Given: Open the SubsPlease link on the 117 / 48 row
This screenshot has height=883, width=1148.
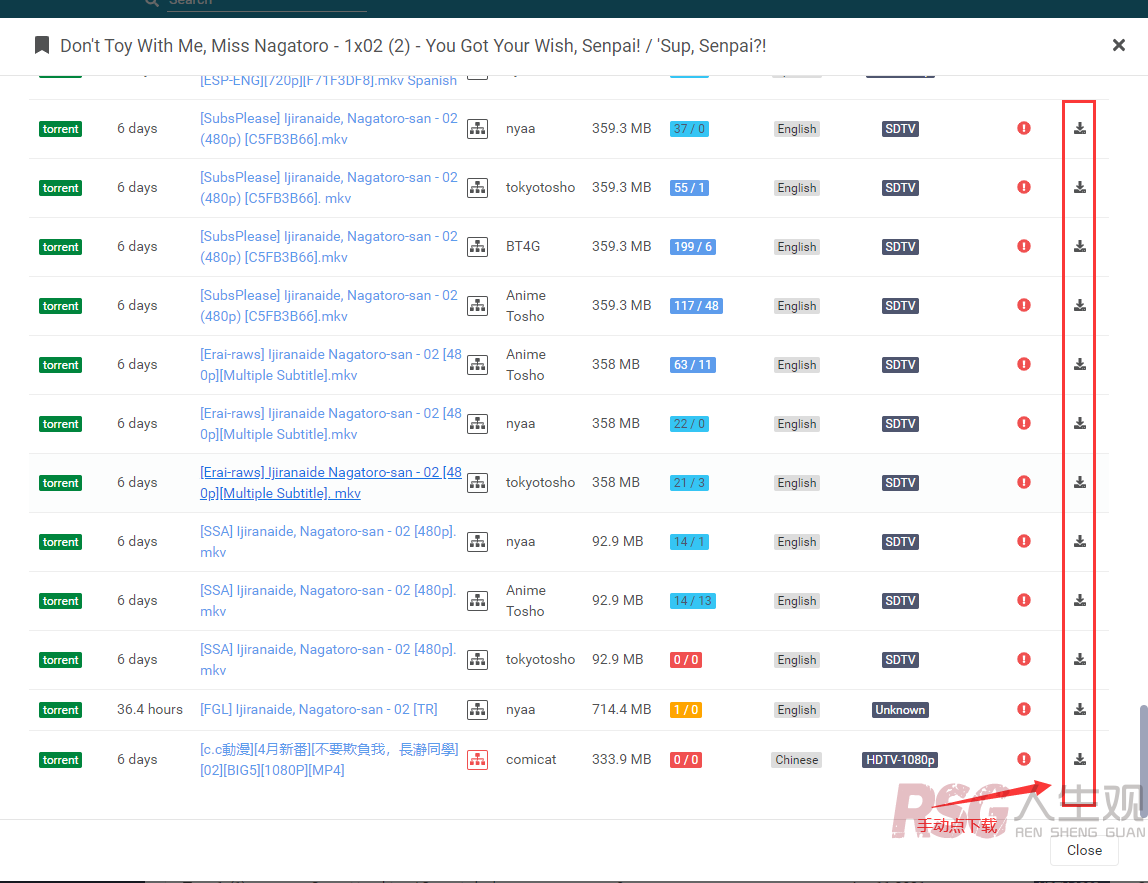Looking at the screenshot, I should point(329,305).
